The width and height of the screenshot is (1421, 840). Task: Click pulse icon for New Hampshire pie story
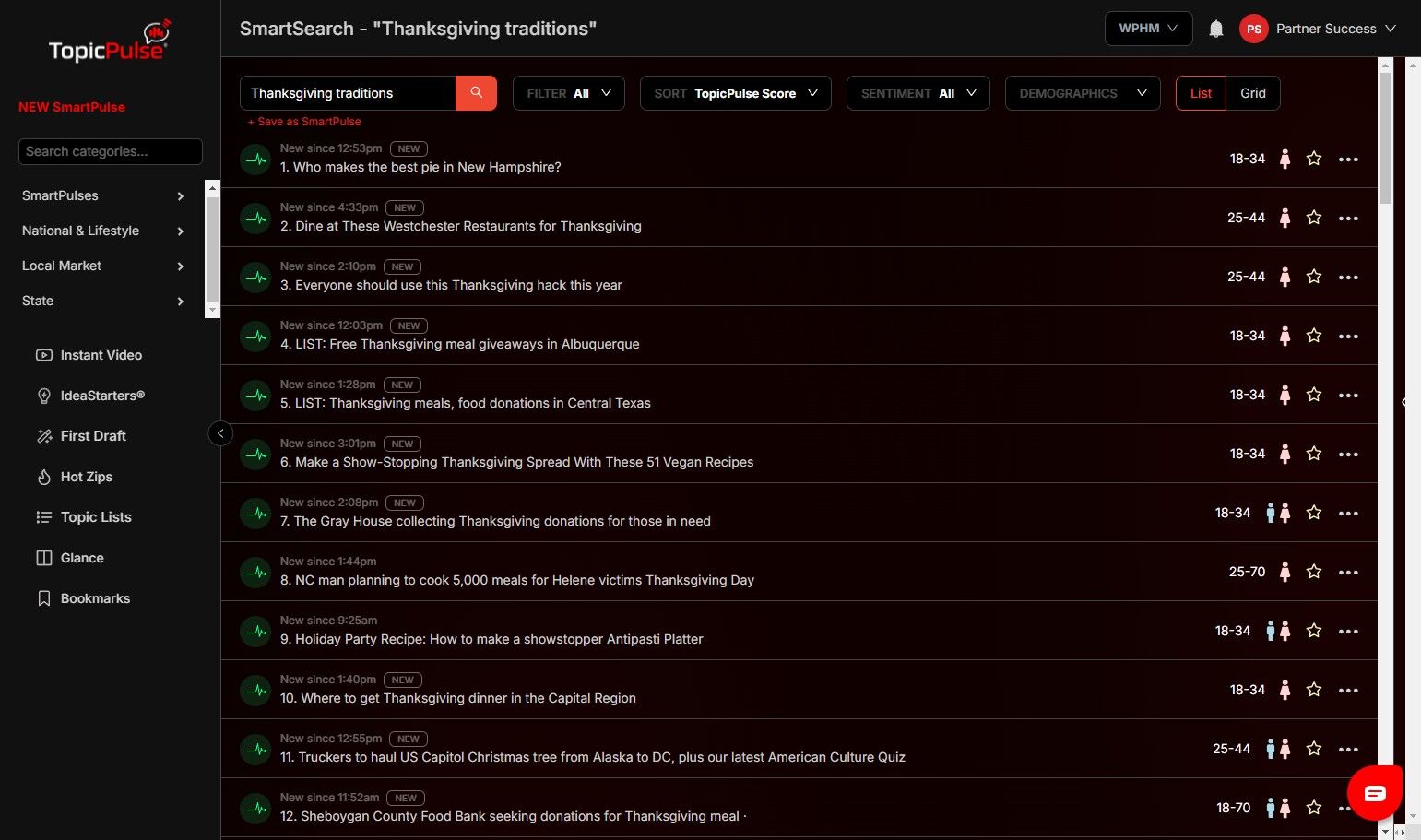tap(255, 160)
